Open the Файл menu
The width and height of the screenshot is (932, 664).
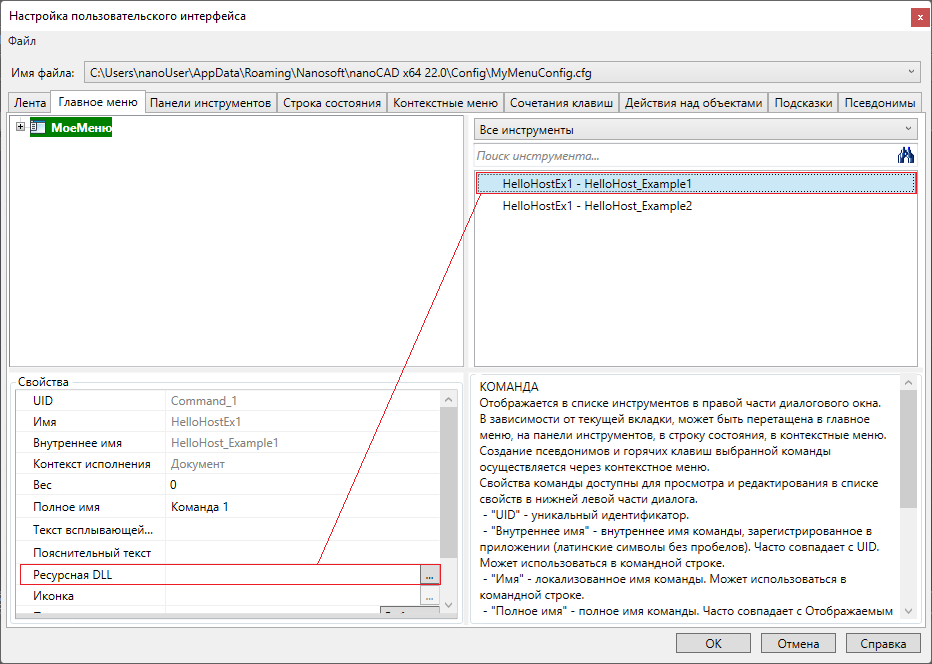click(22, 41)
